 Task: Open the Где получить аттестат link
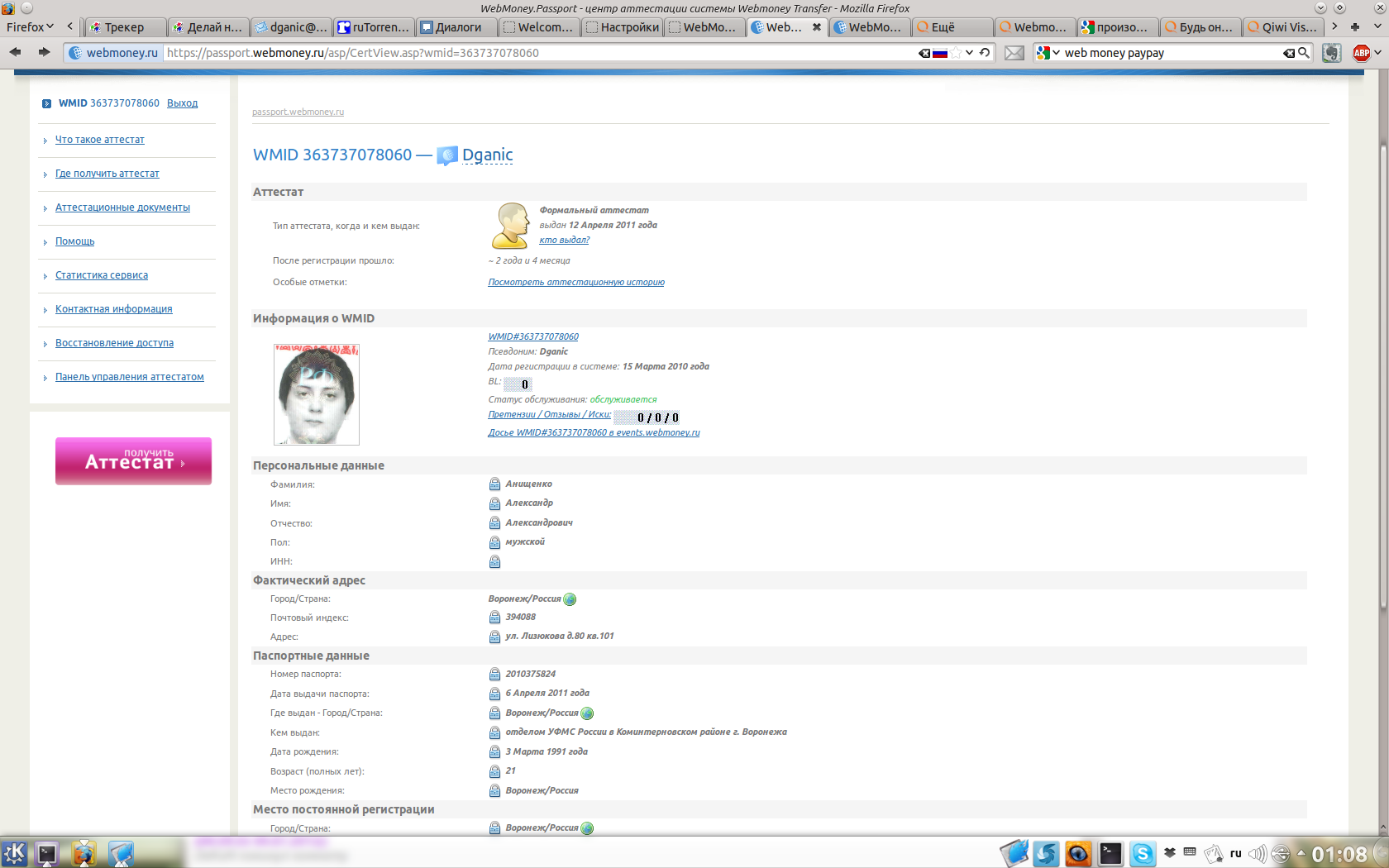107,174
